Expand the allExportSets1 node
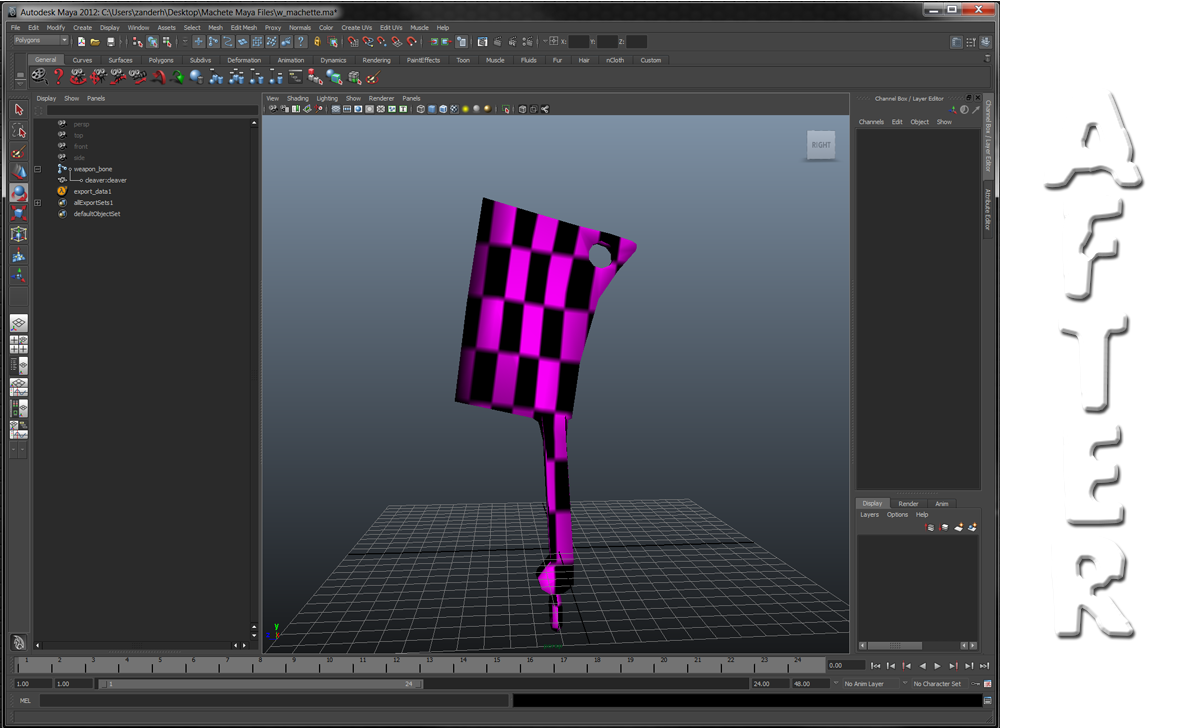Image resolution: width=1200 pixels, height=728 pixels. tap(37, 203)
